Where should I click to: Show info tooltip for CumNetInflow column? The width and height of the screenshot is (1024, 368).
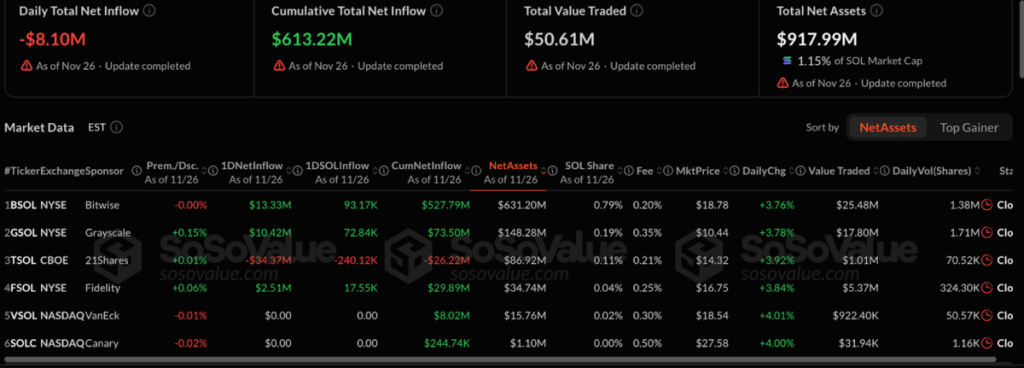tap(384, 171)
